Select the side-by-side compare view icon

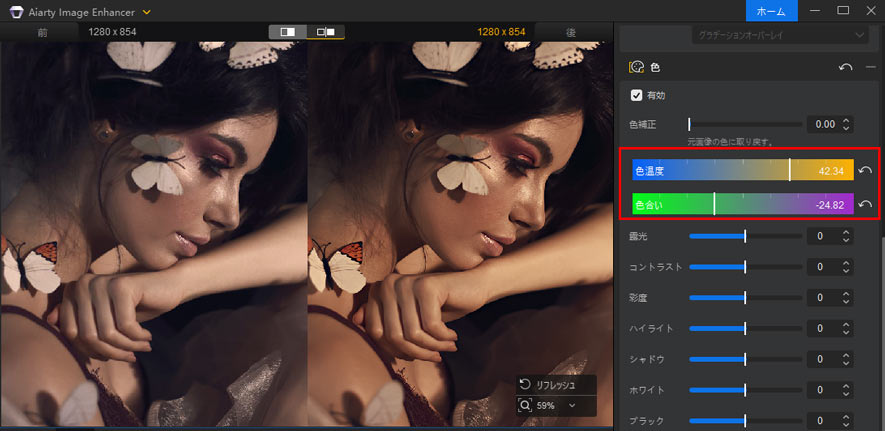pos(326,32)
